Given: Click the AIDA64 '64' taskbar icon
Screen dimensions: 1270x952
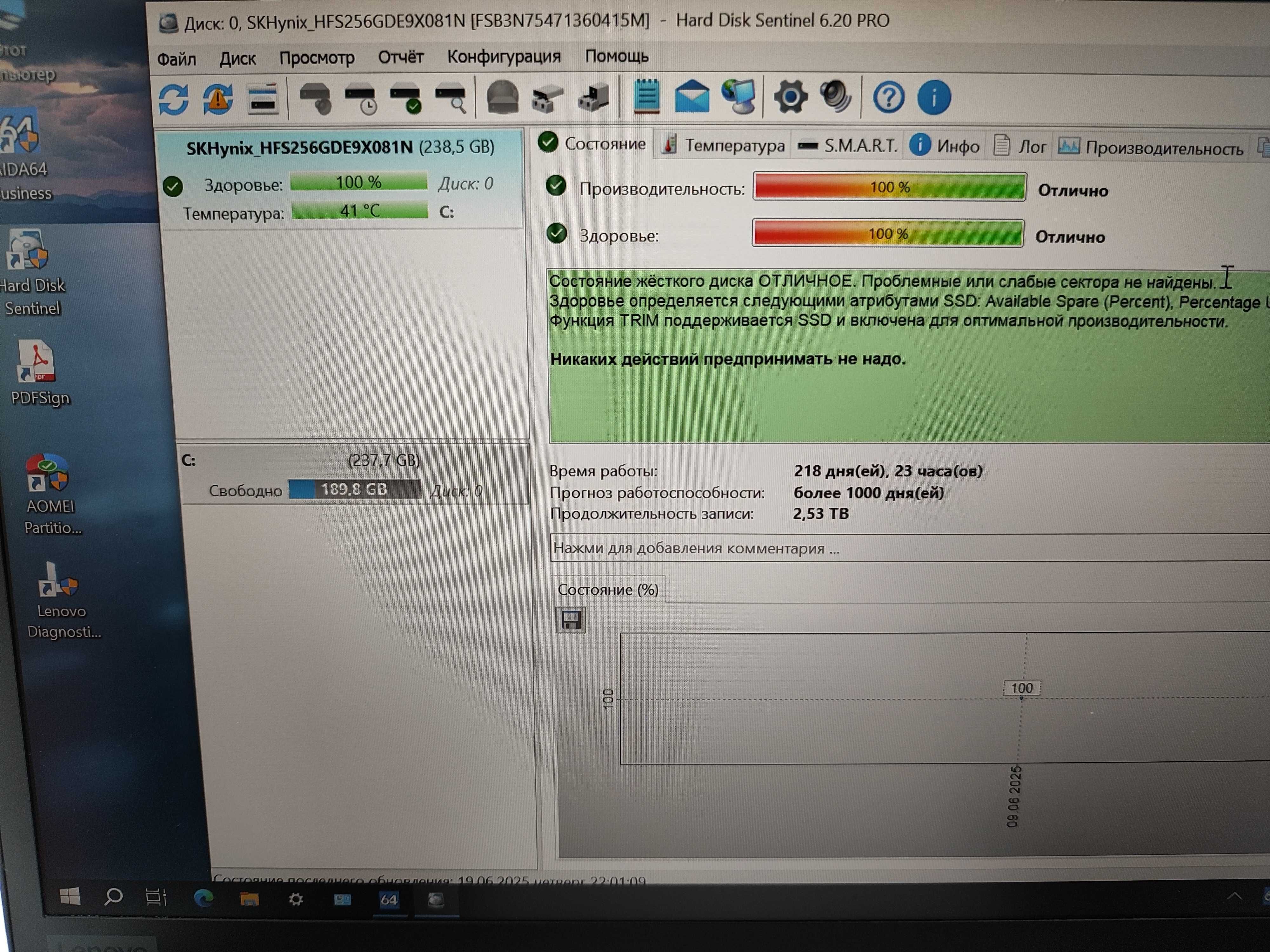Looking at the screenshot, I should [389, 900].
